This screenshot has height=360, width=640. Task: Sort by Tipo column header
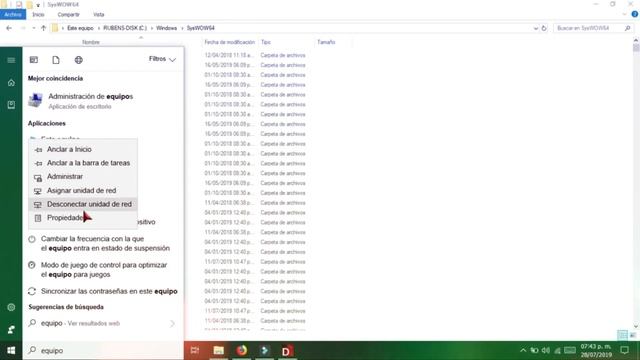click(266, 42)
